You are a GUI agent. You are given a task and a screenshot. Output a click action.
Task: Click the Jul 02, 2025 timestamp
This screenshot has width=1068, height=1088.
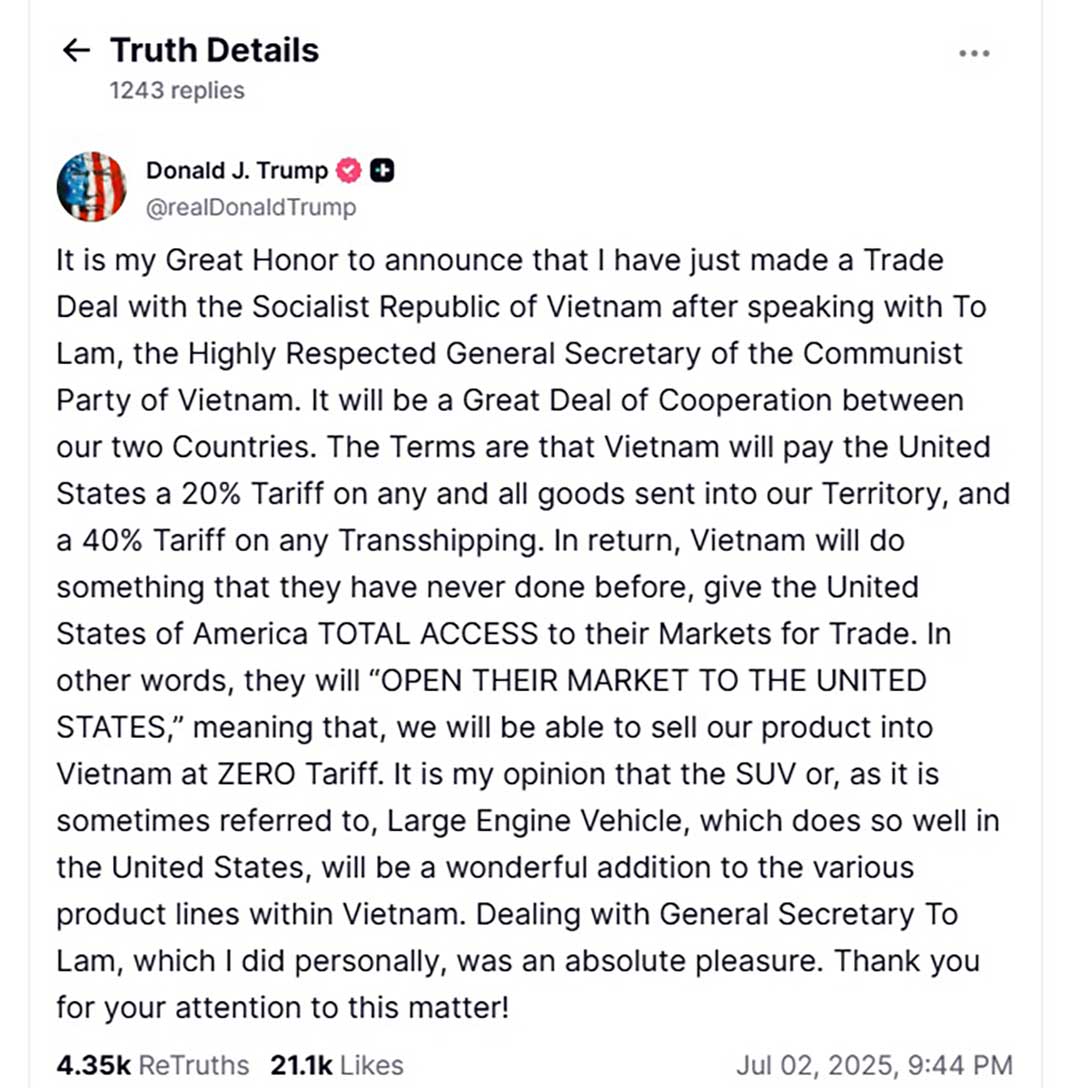click(x=874, y=1065)
